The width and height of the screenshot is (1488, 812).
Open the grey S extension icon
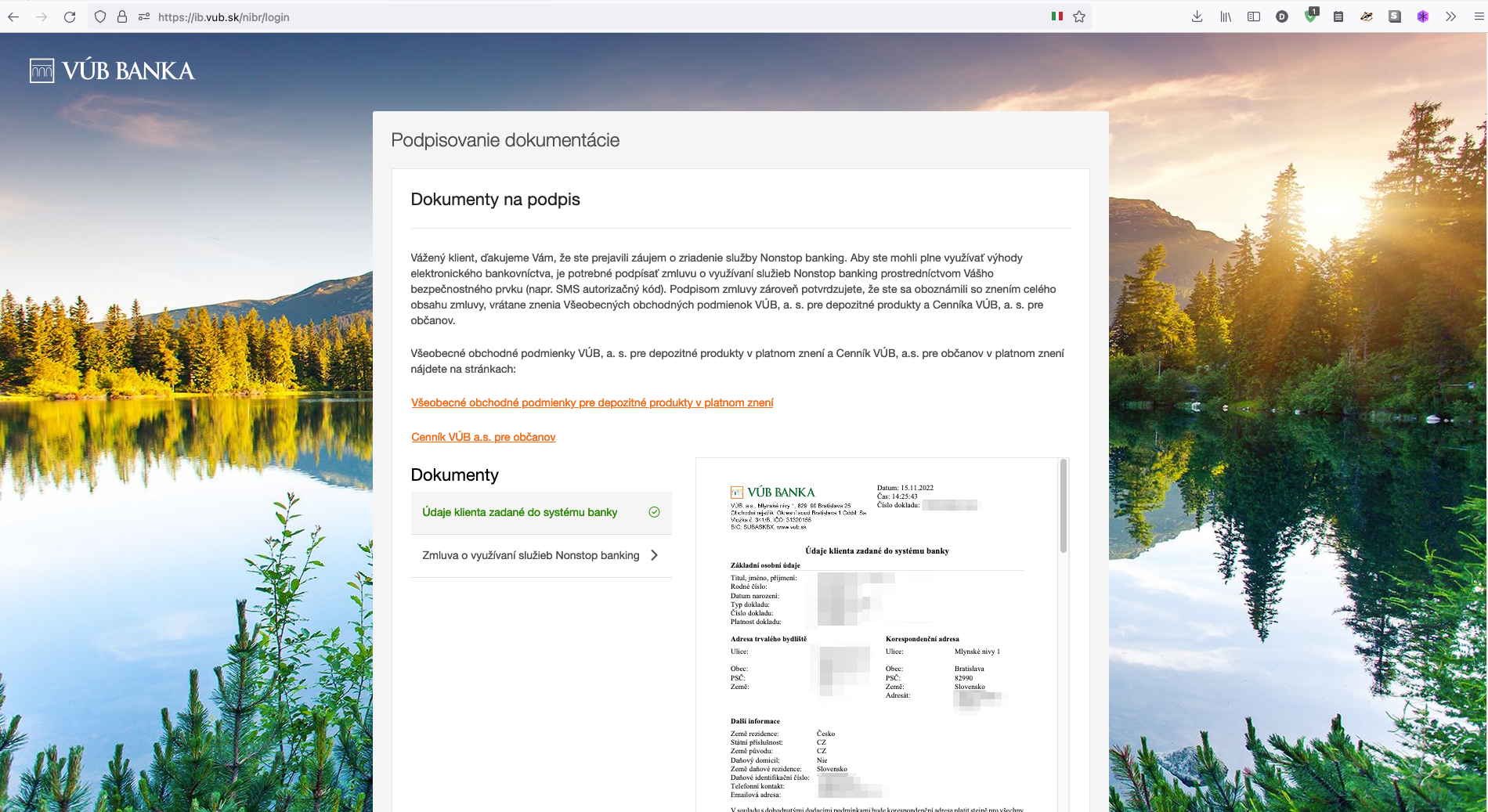(x=1395, y=16)
